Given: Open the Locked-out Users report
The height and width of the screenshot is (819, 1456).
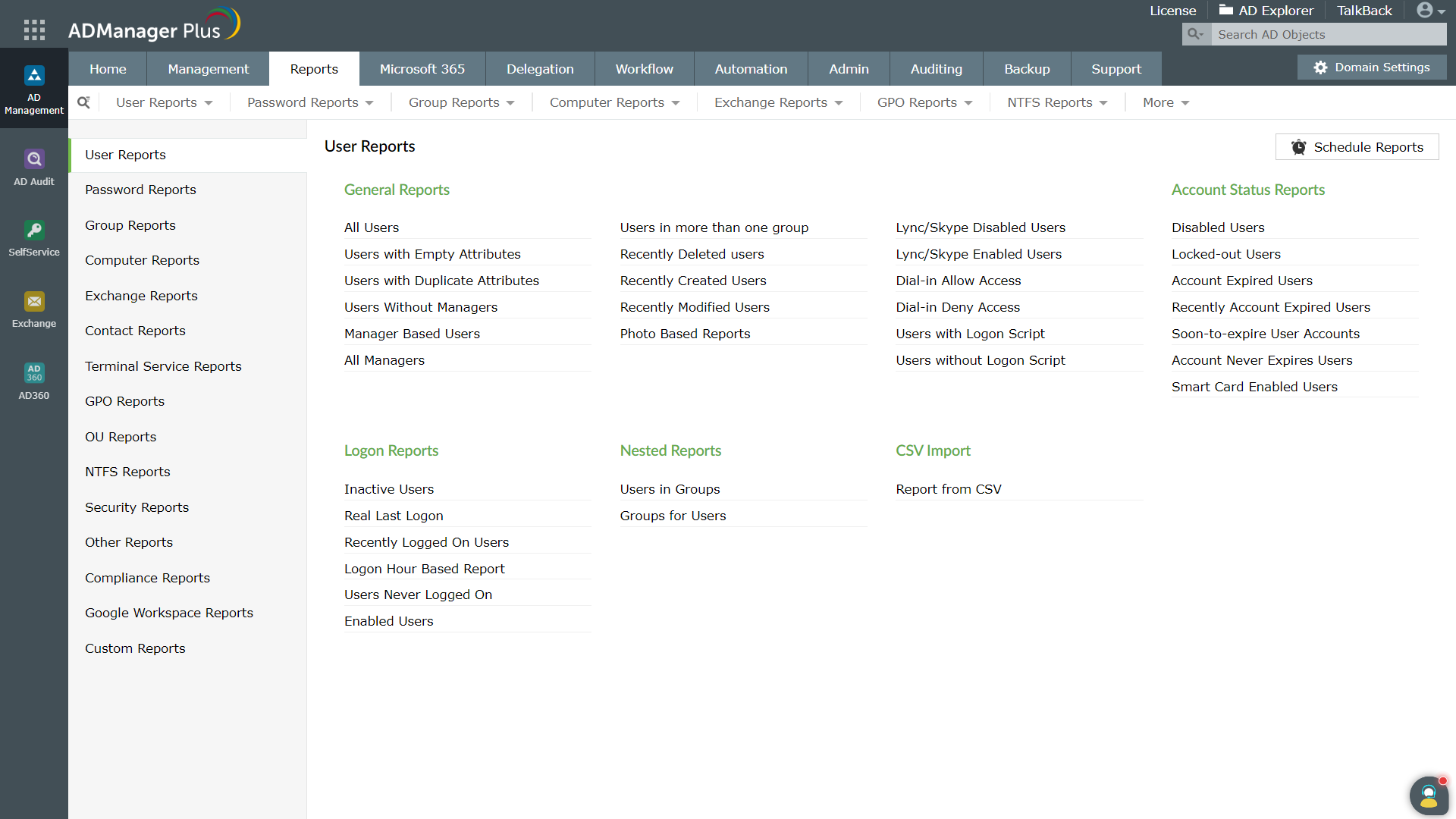Looking at the screenshot, I should point(1225,254).
